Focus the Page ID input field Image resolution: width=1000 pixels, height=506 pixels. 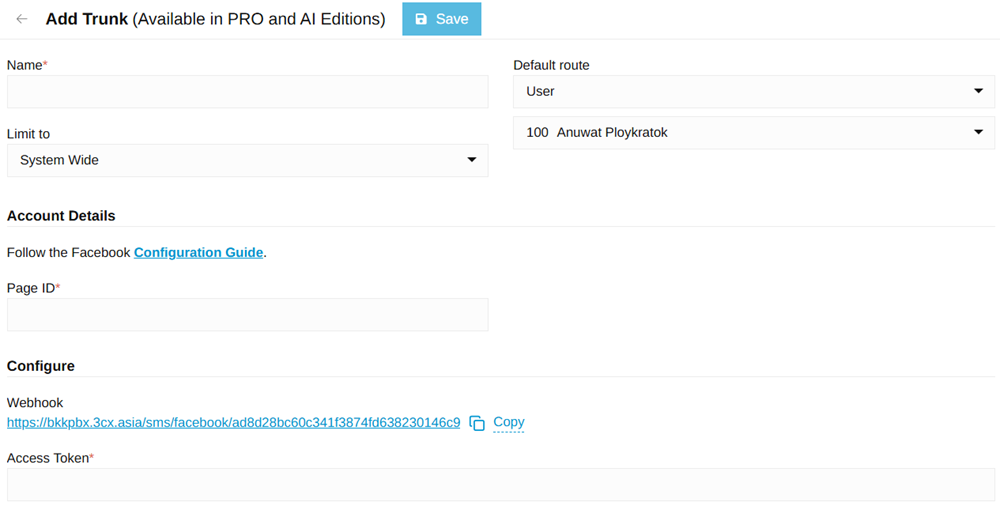[x=247, y=315]
